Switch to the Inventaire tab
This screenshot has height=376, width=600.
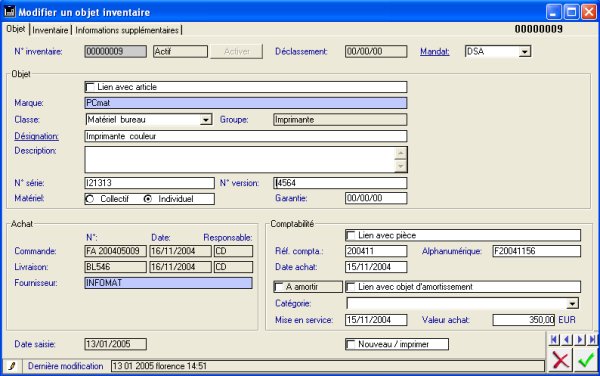click(50, 30)
